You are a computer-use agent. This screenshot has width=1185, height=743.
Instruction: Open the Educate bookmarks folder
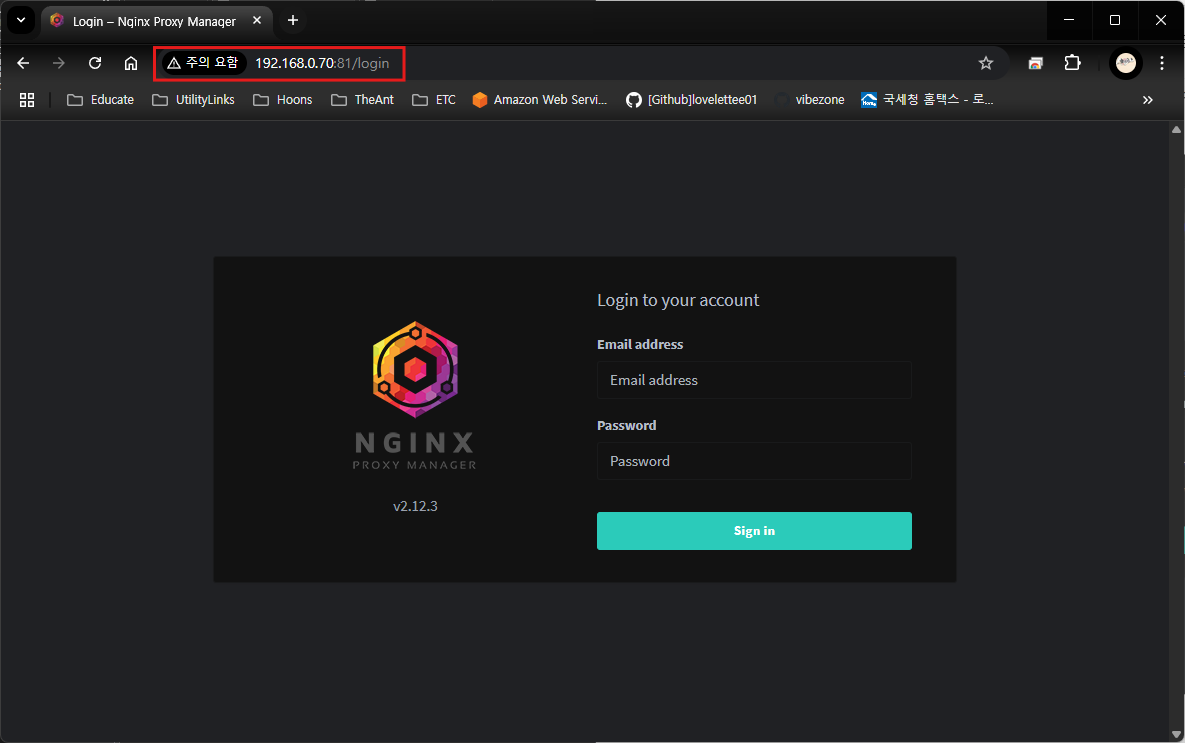click(101, 100)
